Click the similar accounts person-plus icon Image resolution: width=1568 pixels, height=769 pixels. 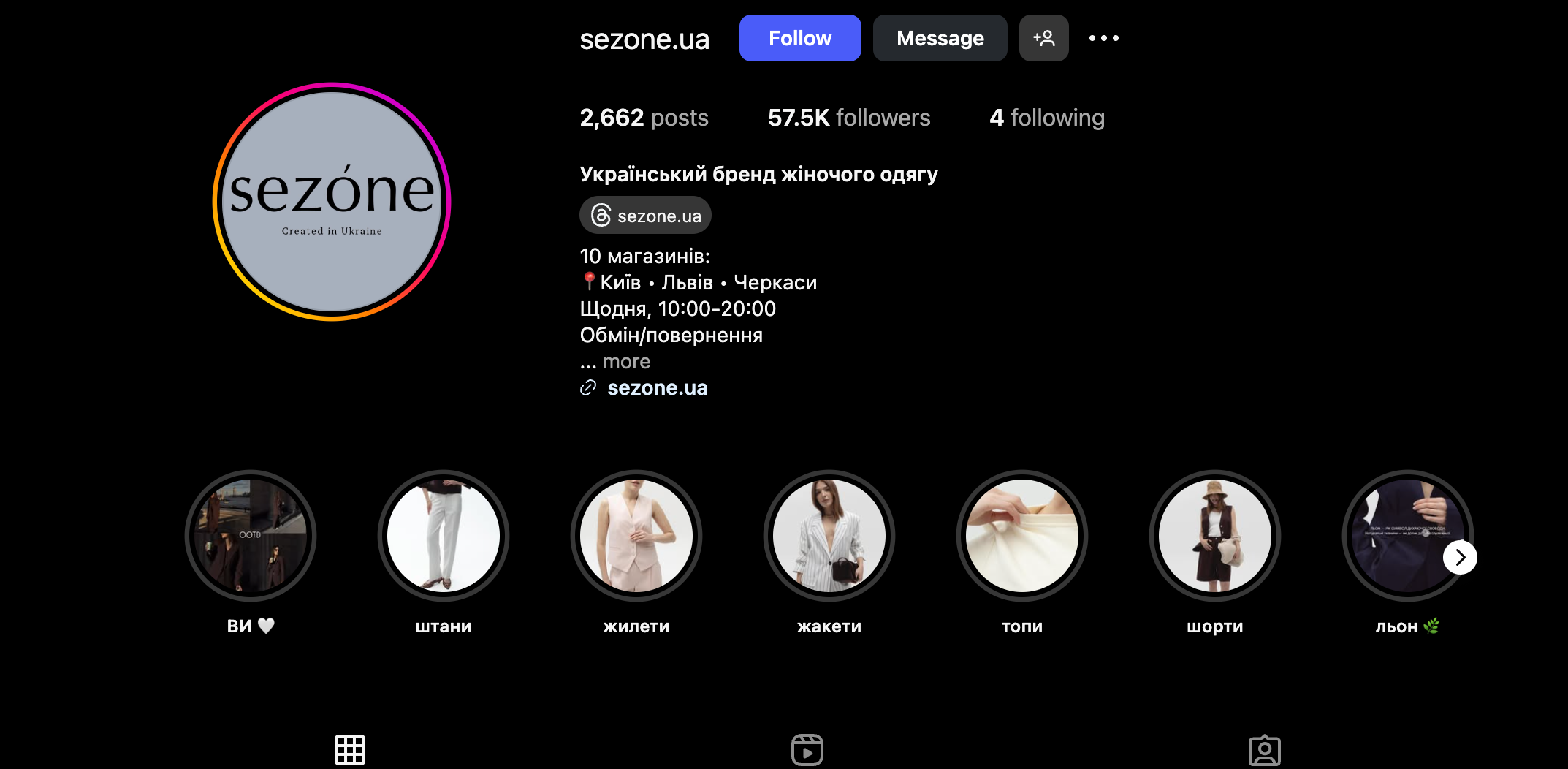click(x=1043, y=38)
